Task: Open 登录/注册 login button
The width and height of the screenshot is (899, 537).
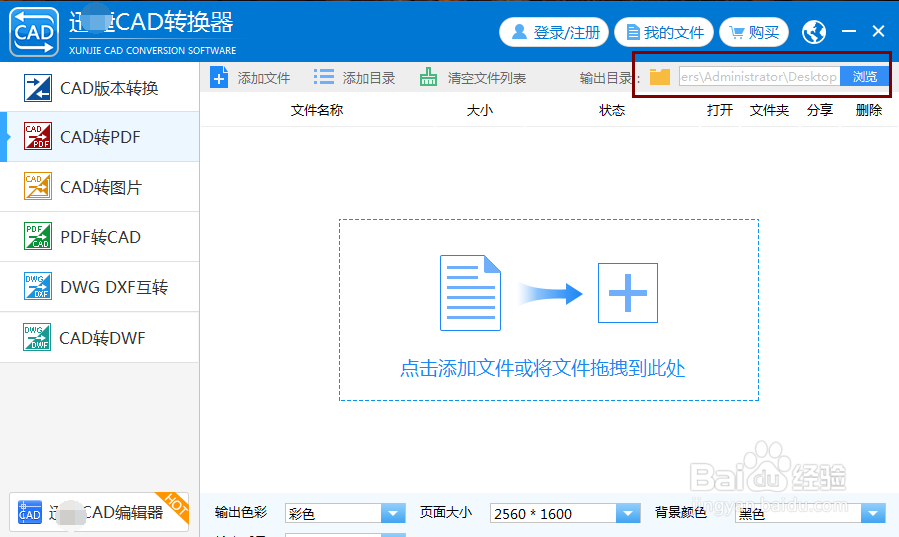Action: (x=554, y=32)
